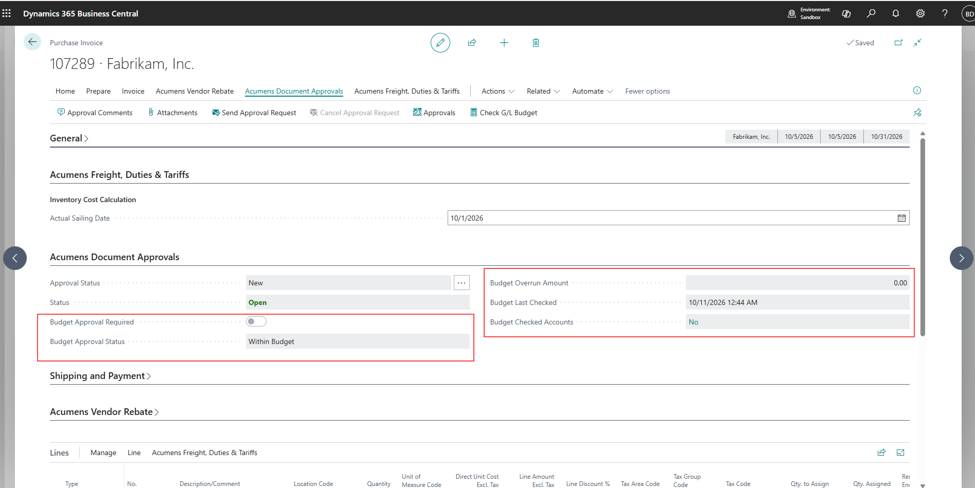Expand the General section
The width and height of the screenshot is (975, 488).
tap(68, 138)
